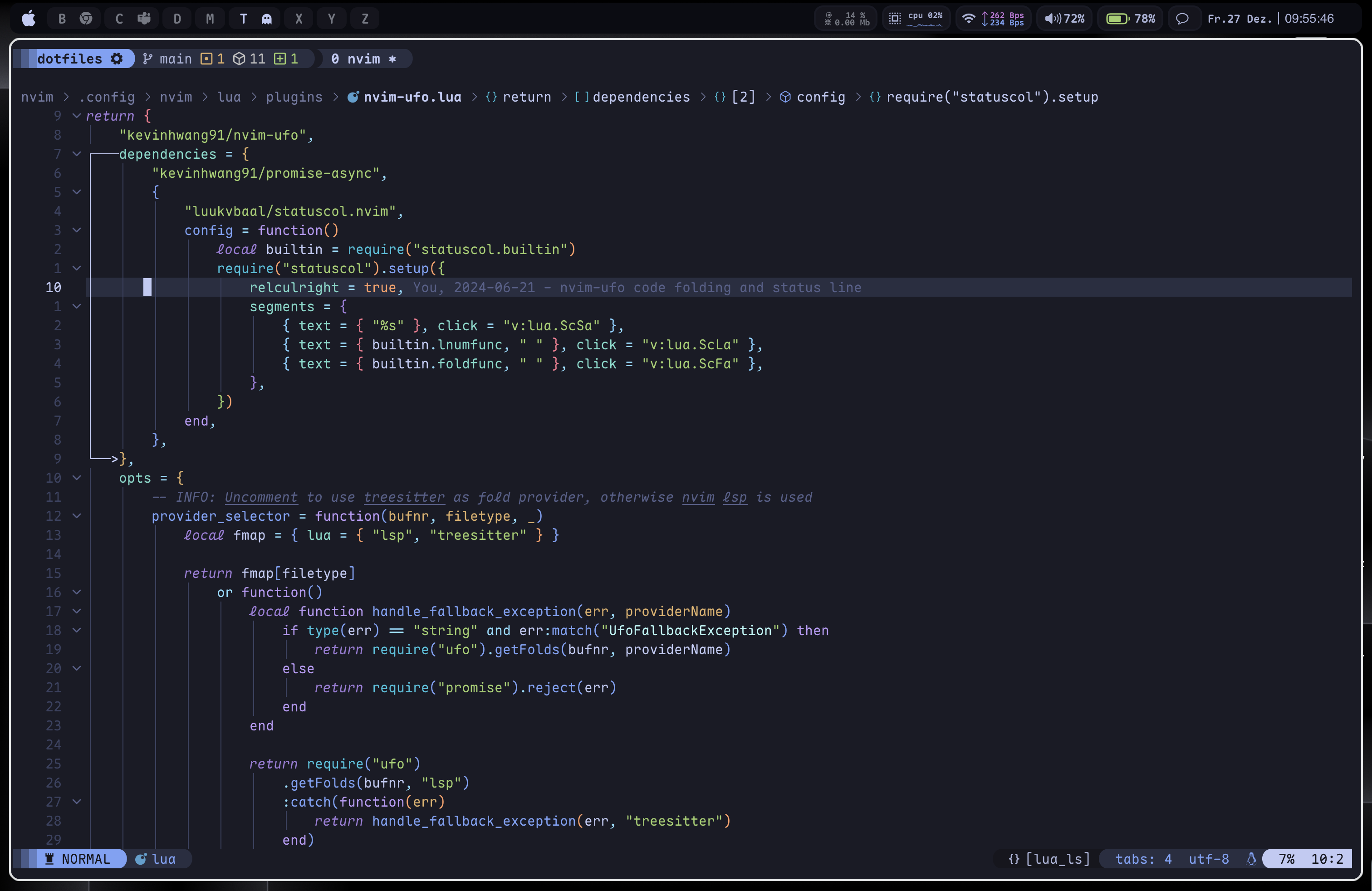1372x891 pixels.
Task: Click the Teams icon in workspace C
Action: tap(144, 19)
